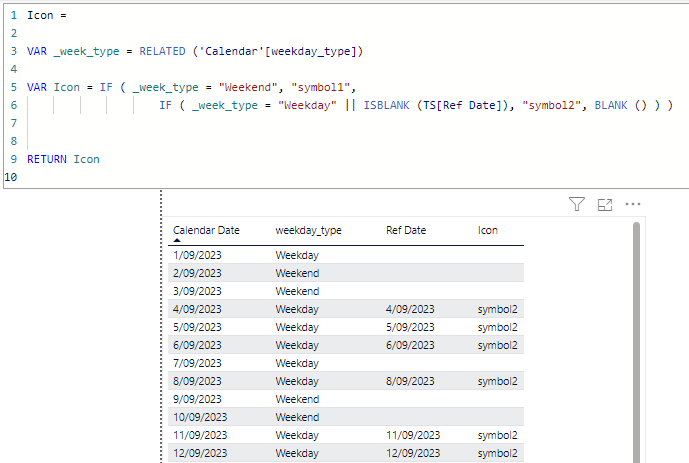Screen dimensions: 689x463
Task: Click Weekend in the 9/09/2023 row
Action: [297, 399]
